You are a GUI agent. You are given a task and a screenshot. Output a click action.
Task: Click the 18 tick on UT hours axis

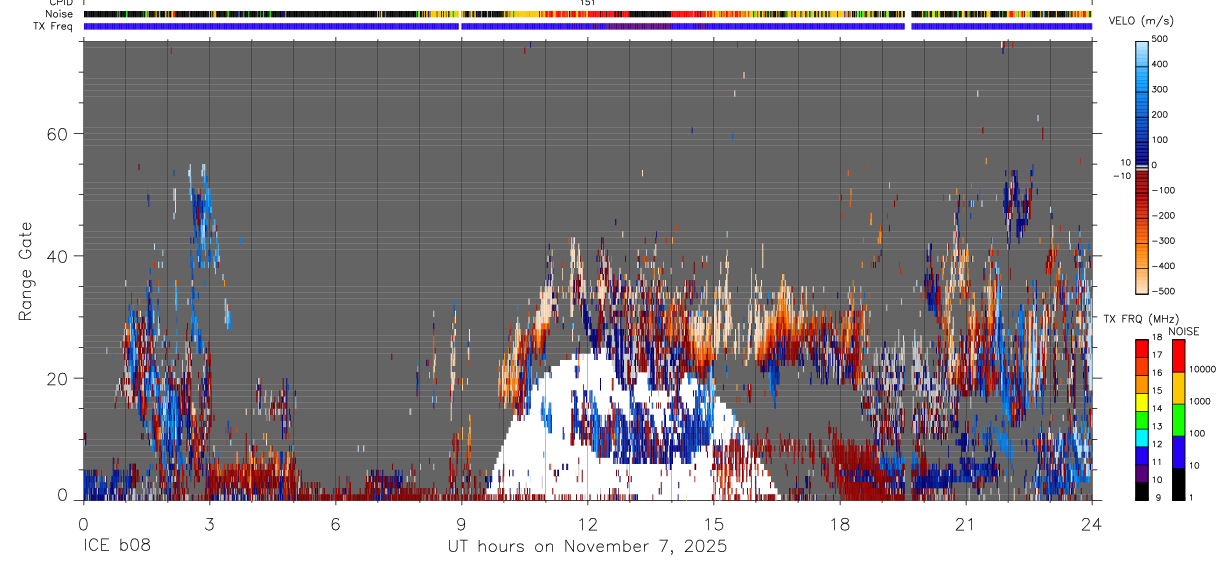point(839,524)
